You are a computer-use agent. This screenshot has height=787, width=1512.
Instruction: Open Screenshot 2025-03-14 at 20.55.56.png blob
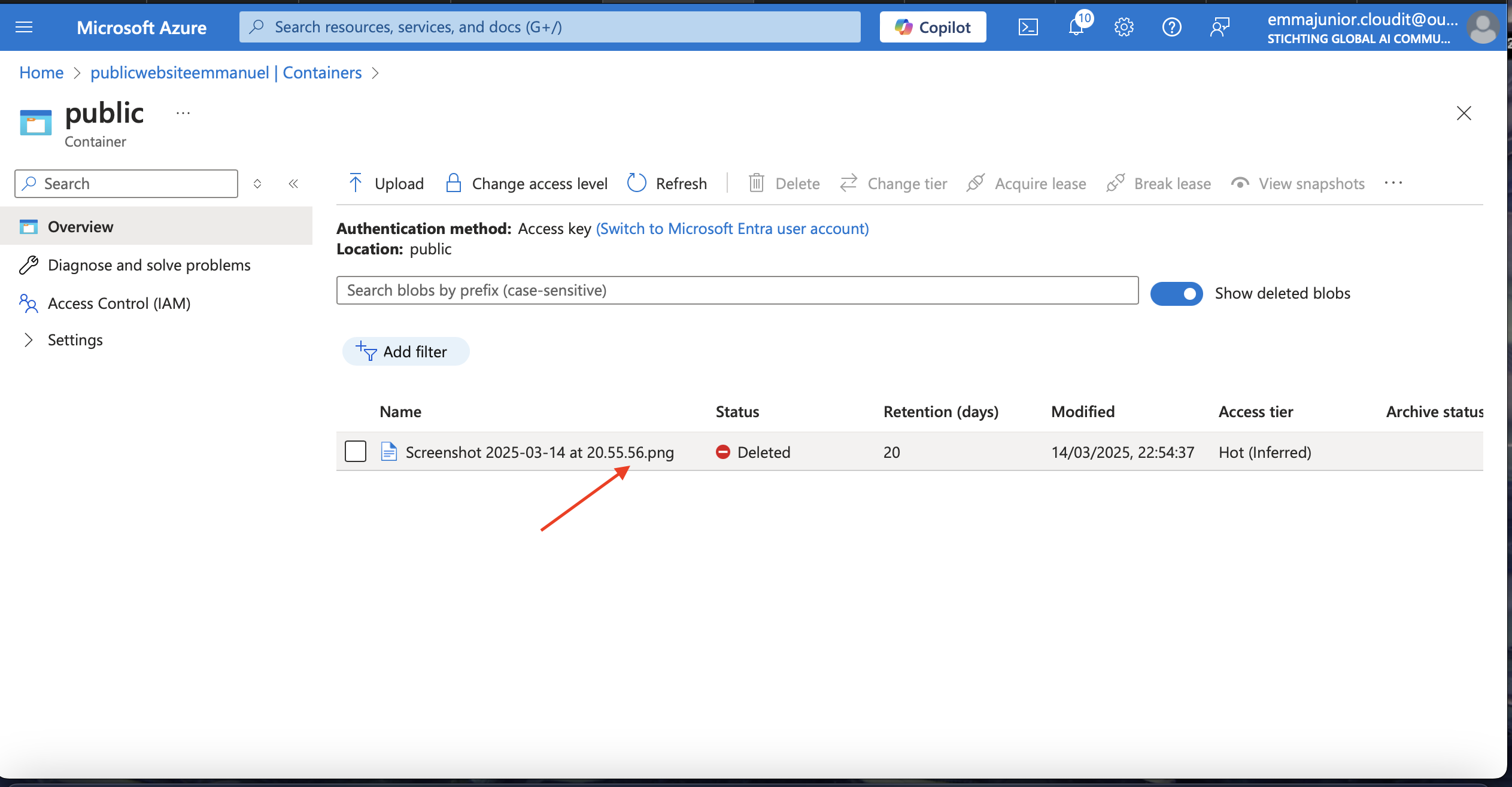click(540, 452)
